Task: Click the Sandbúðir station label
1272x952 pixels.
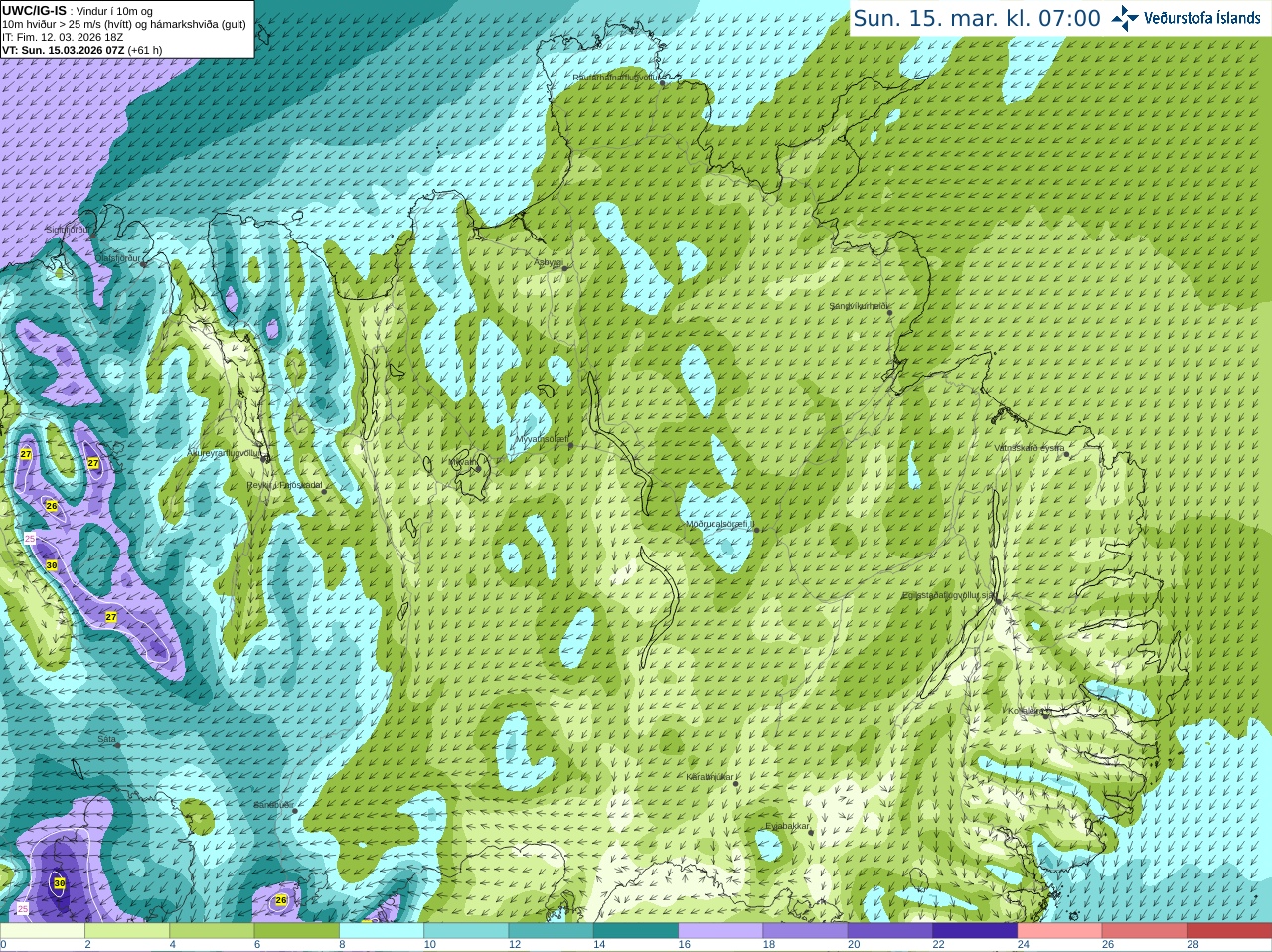Action: (x=273, y=805)
